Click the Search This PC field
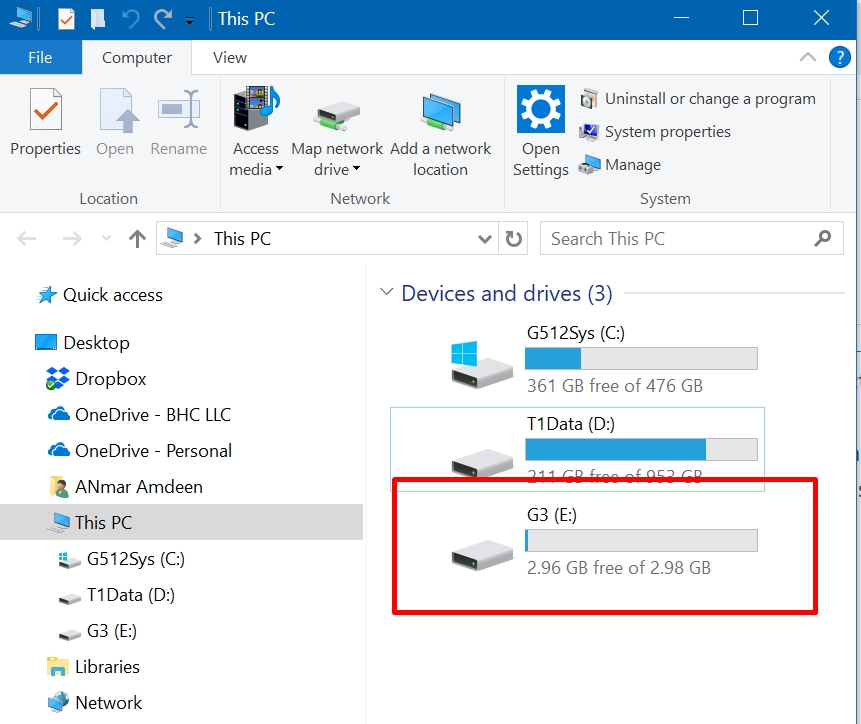Screen dimensions: 861x724 [680, 239]
